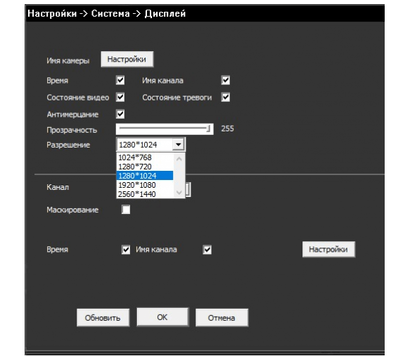Click the 1280*1024 resolution combo field
410x360 pixels.
tap(151, 145)
